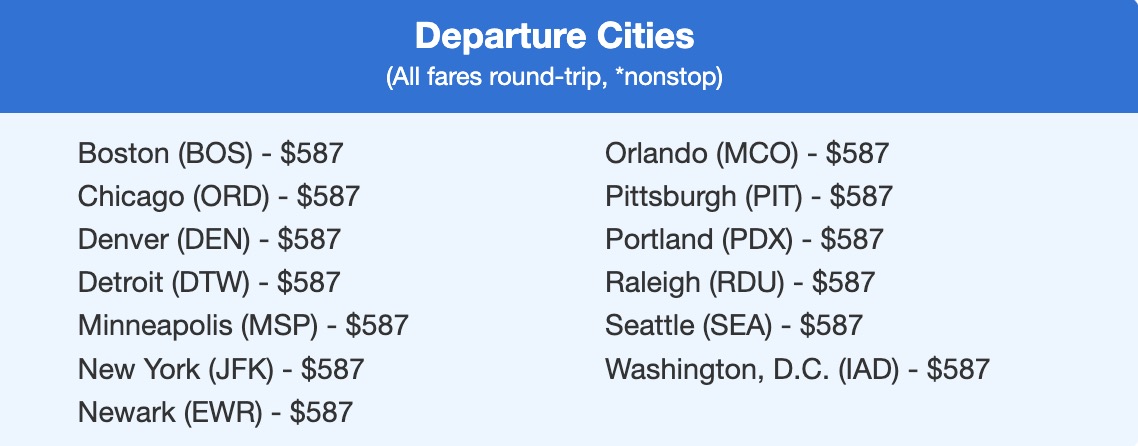Click the $587 price next to Newark

pos(321,412)
